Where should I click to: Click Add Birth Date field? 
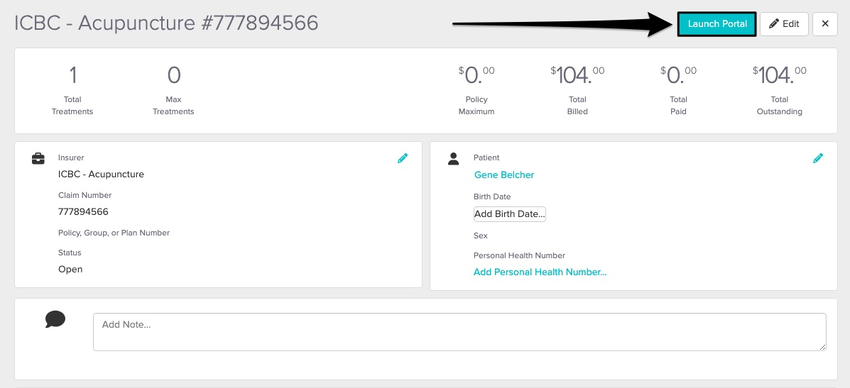[x=510, y=214]
